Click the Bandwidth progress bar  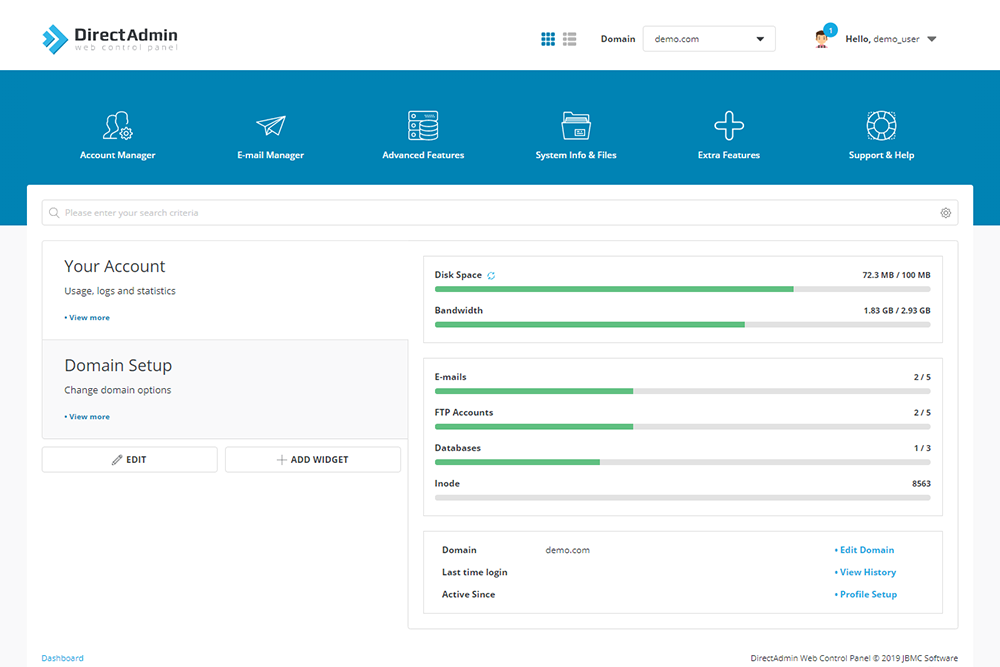pos(682,325)
